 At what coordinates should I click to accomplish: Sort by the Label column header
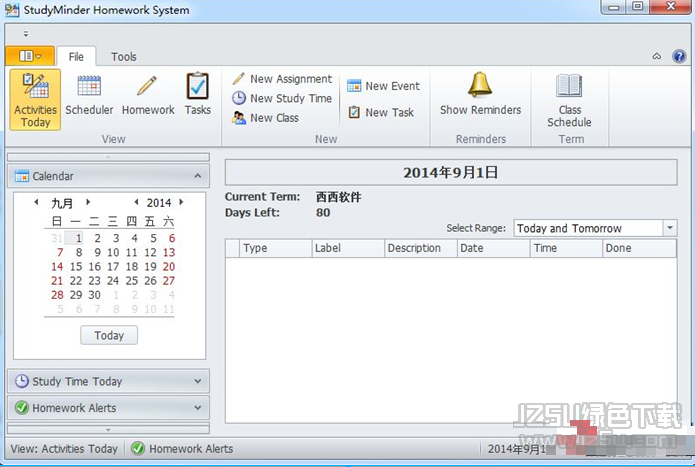click(x=348, y=248)
